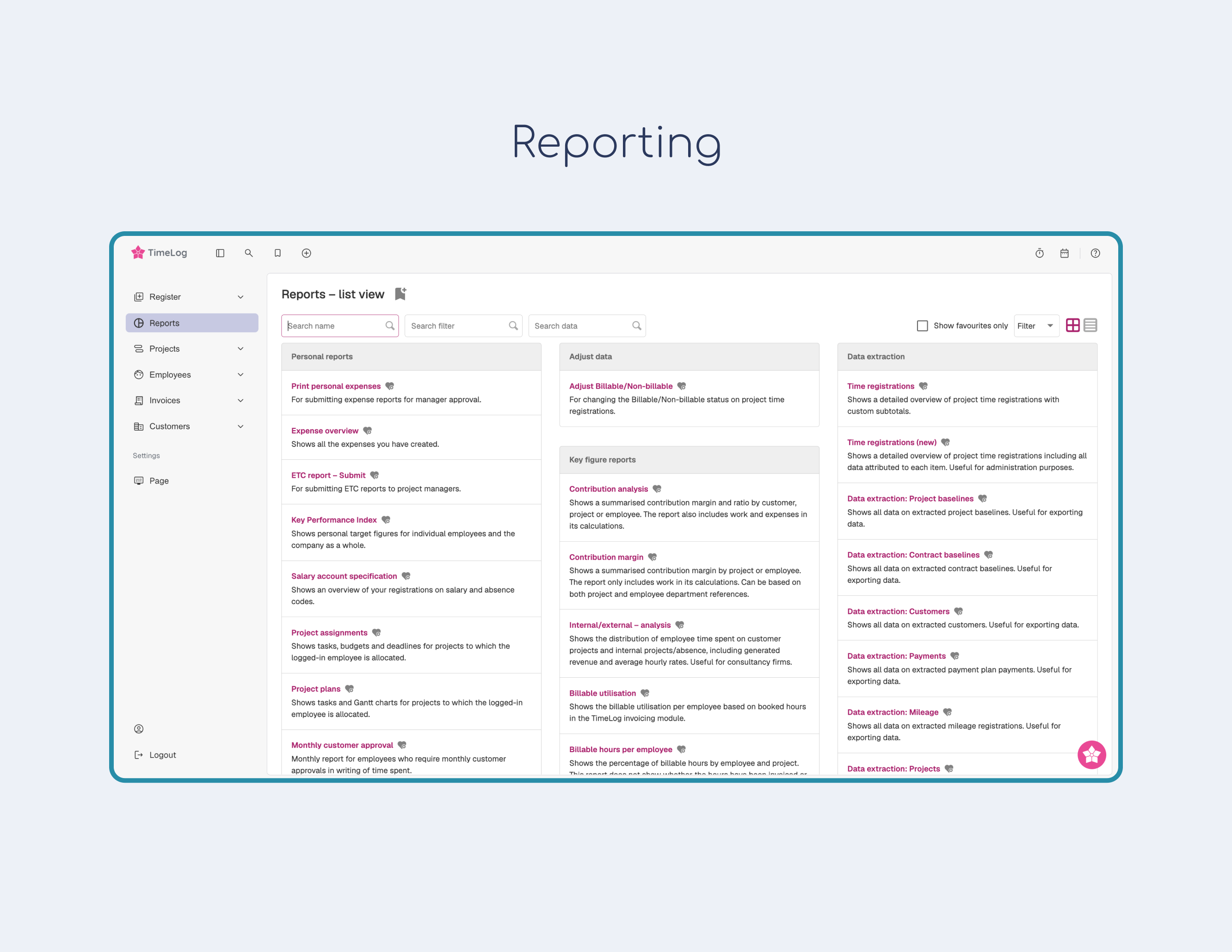Image resolution: width=1232 pixels, height=952 pixels.
Task: Expand the Register menu chevron
Action: point(241,297)
